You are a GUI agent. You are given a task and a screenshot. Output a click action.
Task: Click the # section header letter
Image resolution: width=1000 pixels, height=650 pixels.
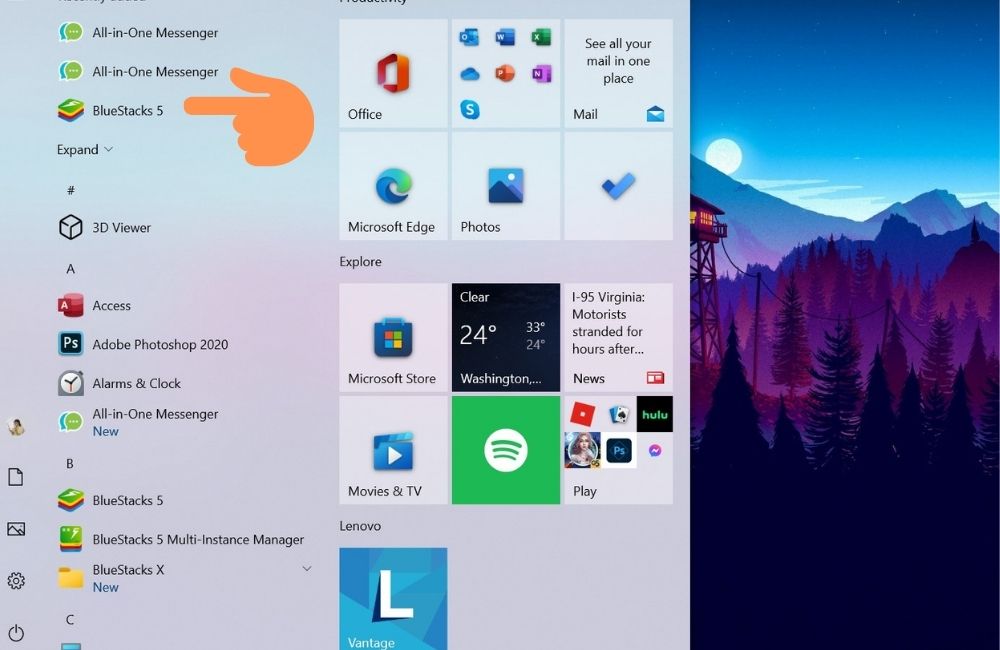click(x=71, y=190)
